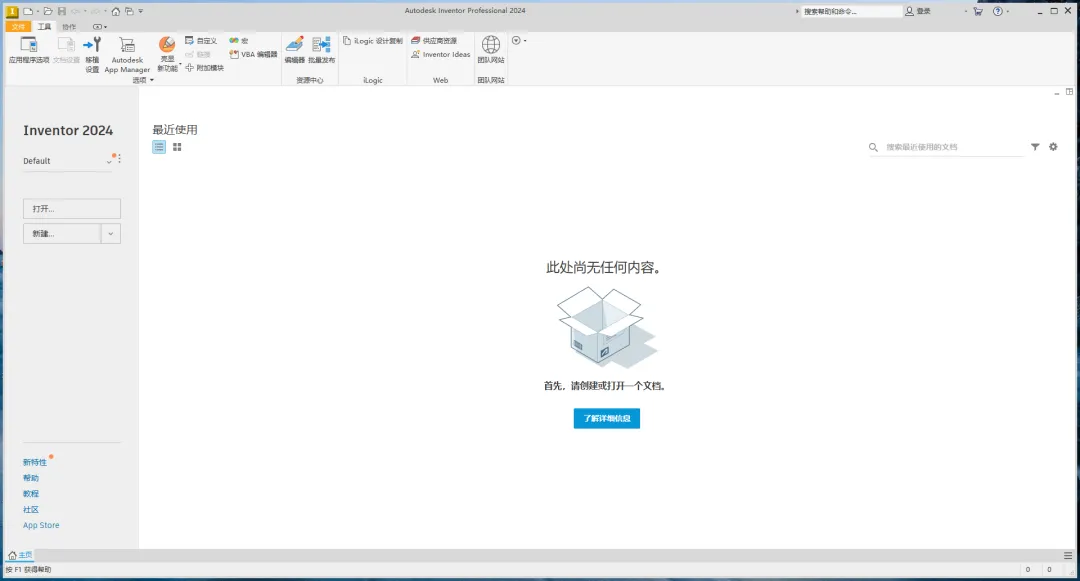This screenshot has height=581, width=1080.
Task: Open the filter for recent documents
Action: (x=1035, y=147)
